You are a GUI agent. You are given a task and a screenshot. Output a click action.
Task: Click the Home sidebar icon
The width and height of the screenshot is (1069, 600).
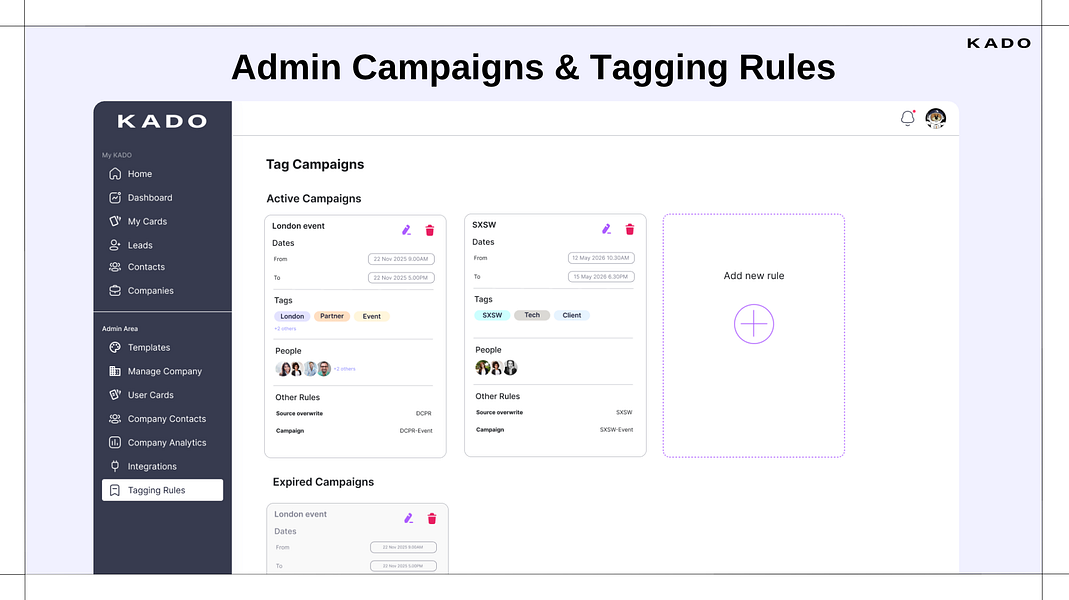click(x=115, y=174)
